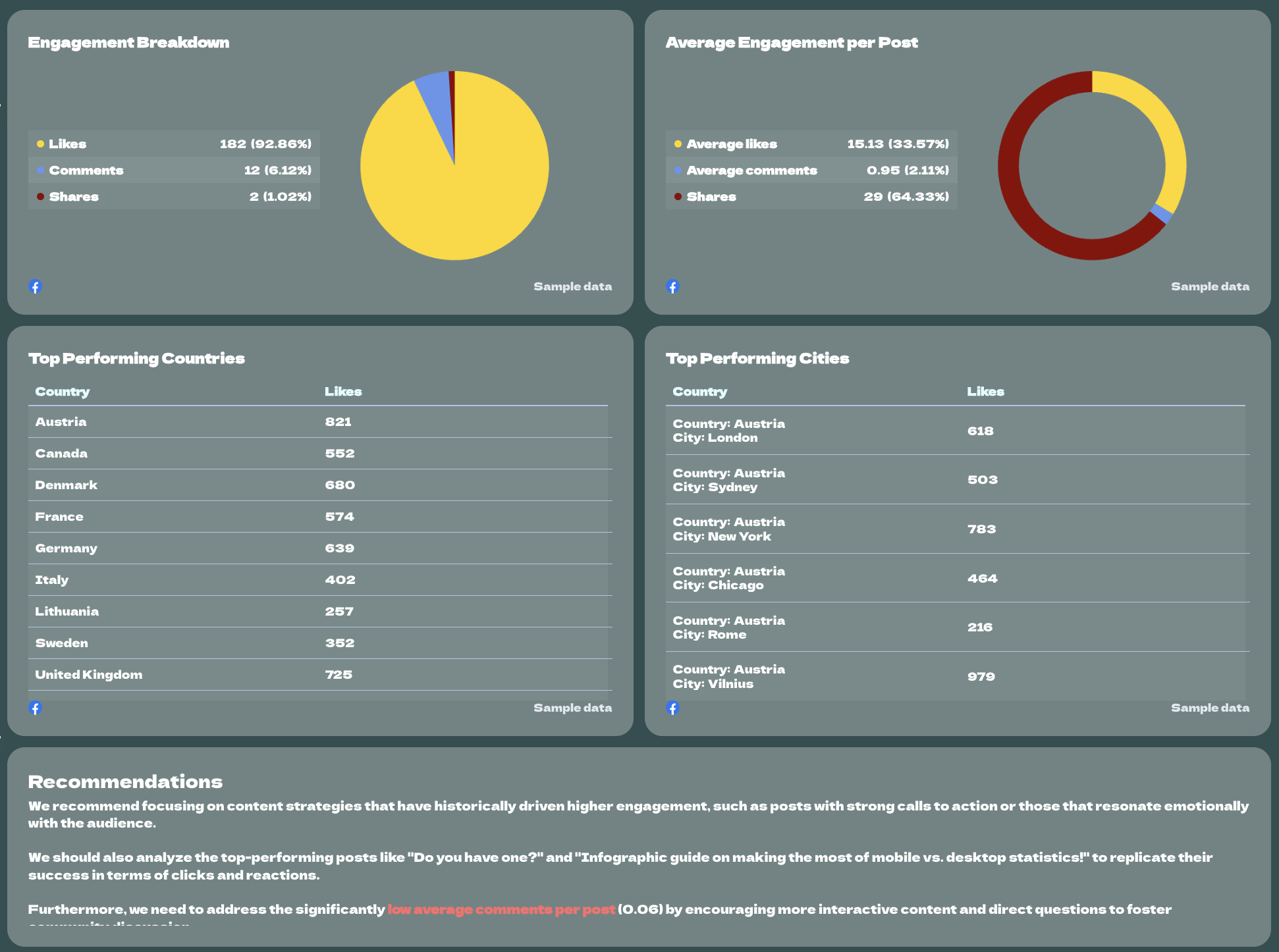Click the Facebook icon on Top Performing Cities panel
1279x952 pixels.
coord(673,708)
